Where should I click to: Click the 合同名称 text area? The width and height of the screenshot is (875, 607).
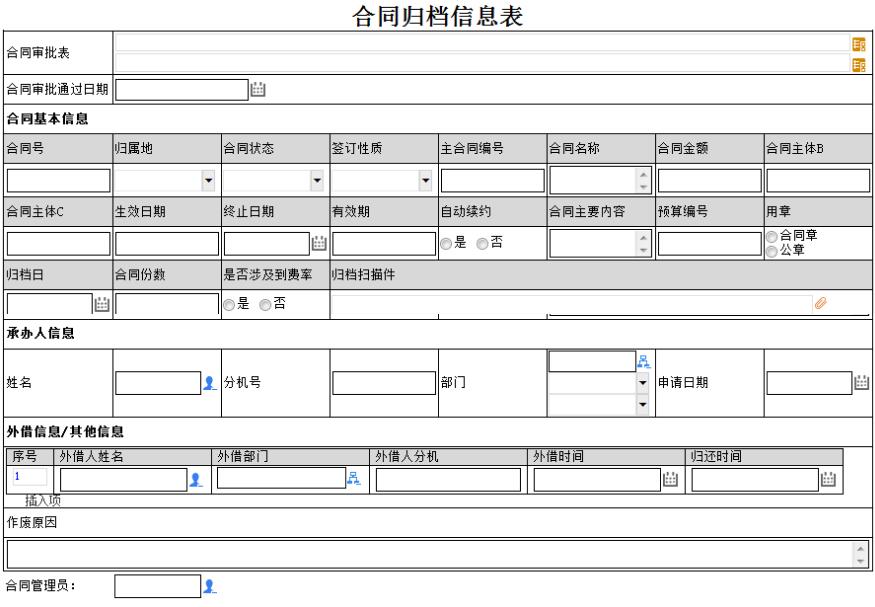coord(592,181)
